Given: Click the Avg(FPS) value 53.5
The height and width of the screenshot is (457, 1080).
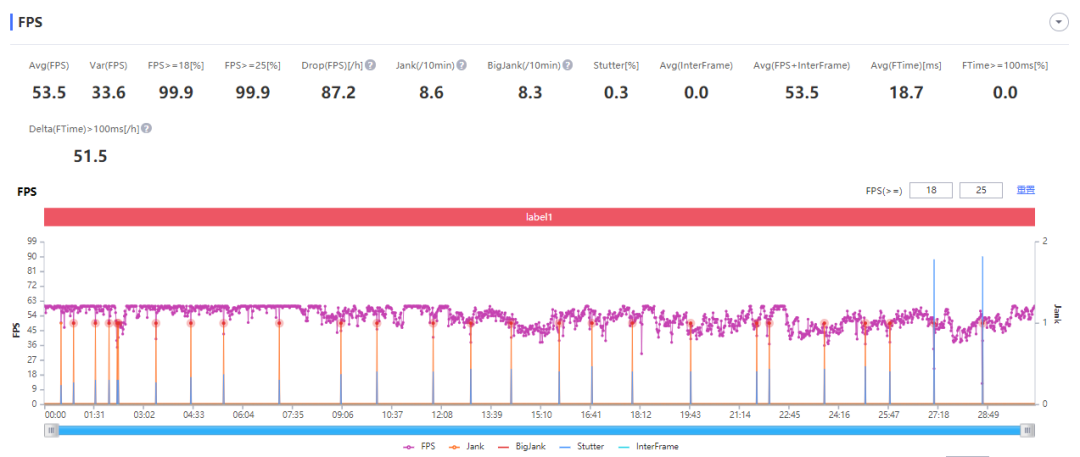Looking at the screenshot, I should (x=49, y=92).
